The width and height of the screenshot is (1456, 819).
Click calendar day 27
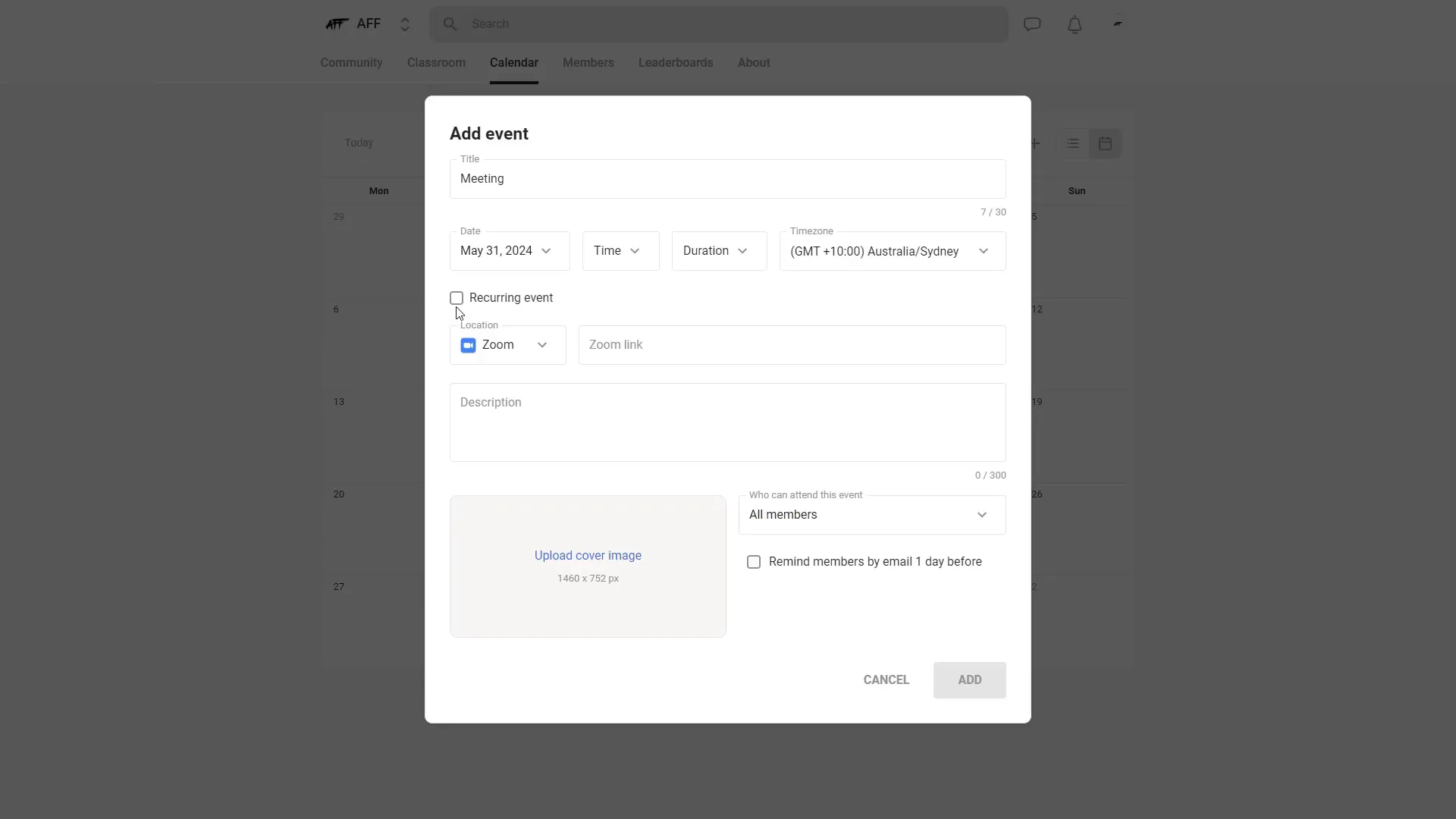pos(339,587)
